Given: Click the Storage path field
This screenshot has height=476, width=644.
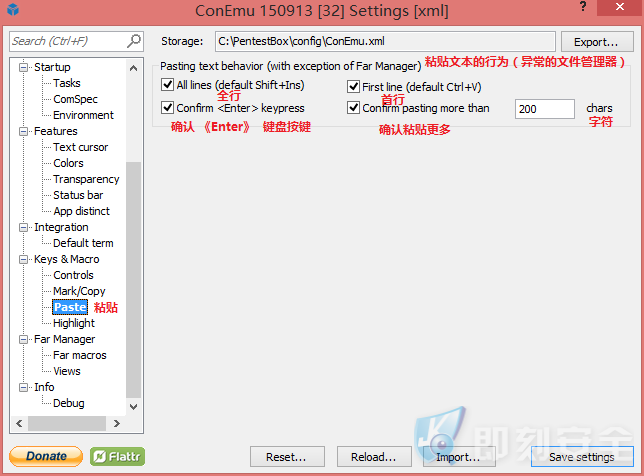Looking at the screenshot, I should 385,41.
